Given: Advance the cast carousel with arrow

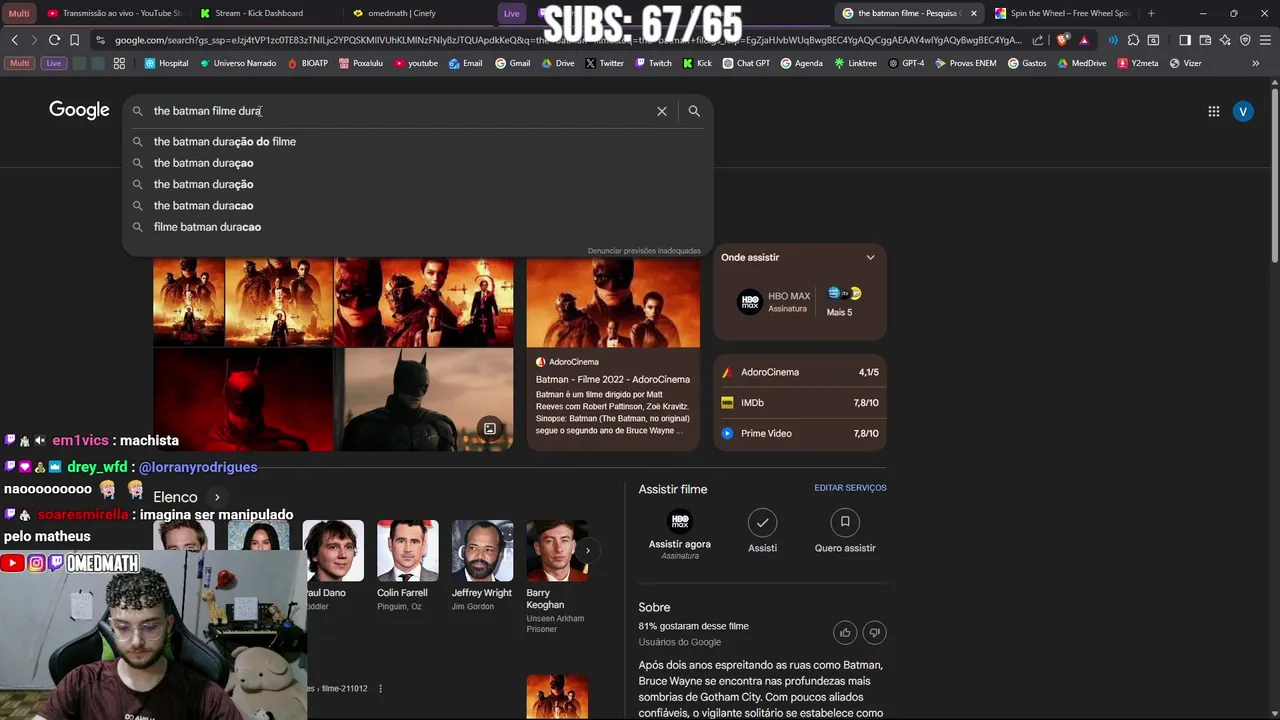Looking at the screenshot, I should (x=587, y=550).
